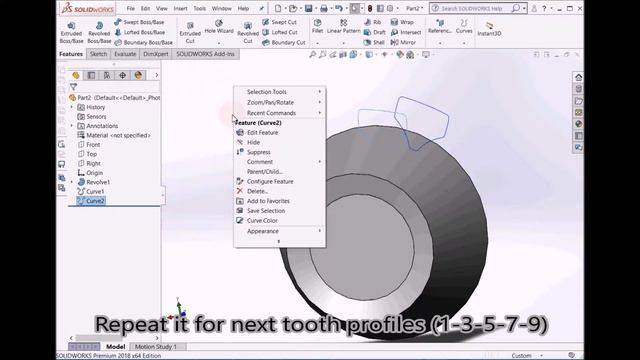640x360 pixels.
Task: Open the Curves tool
Action: [464, 26]
